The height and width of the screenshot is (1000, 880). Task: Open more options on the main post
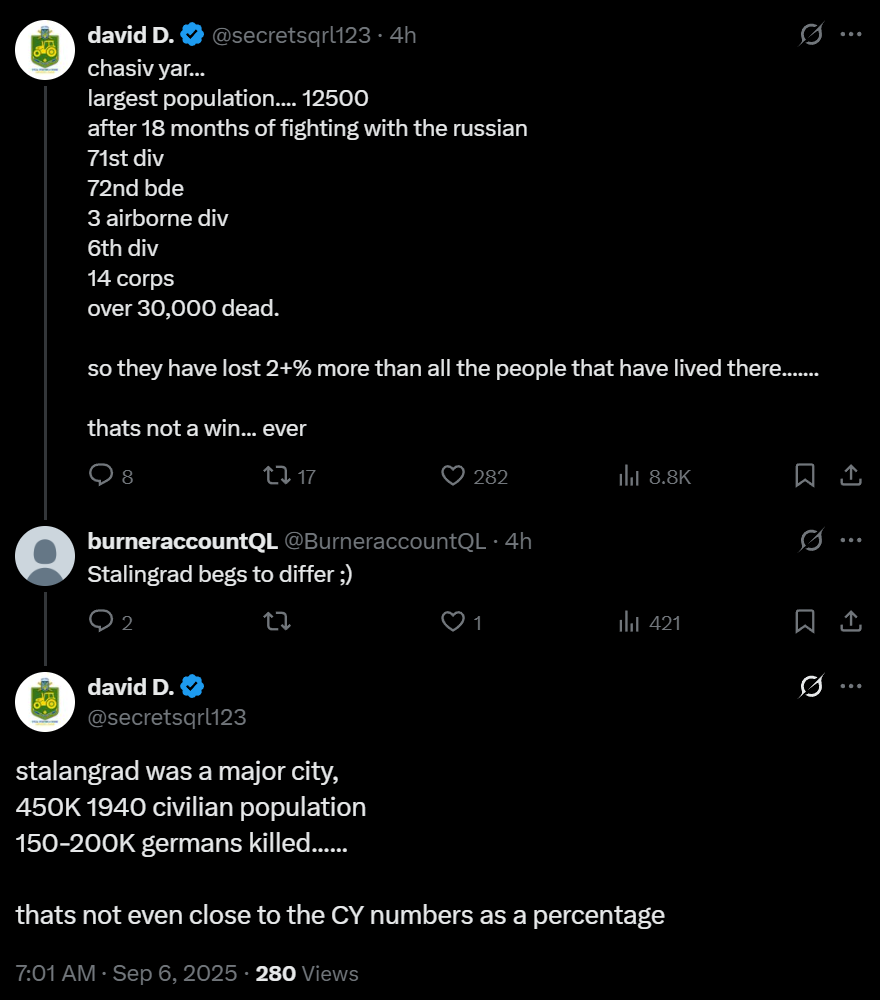[x=851, y=687]
